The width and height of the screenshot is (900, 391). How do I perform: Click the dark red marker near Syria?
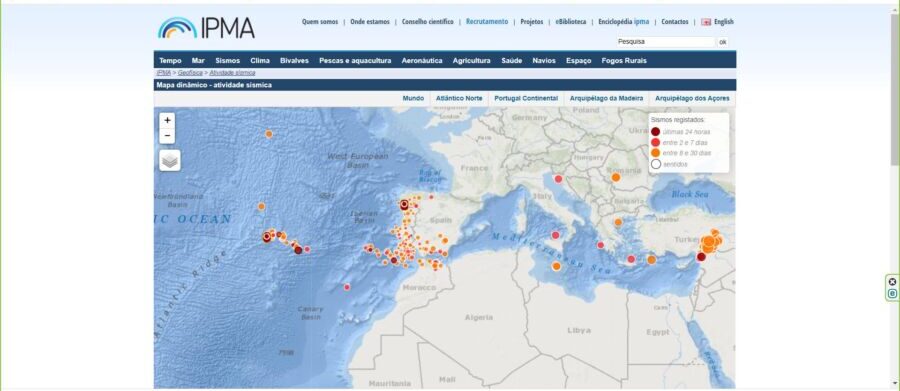tap(701, 257)
